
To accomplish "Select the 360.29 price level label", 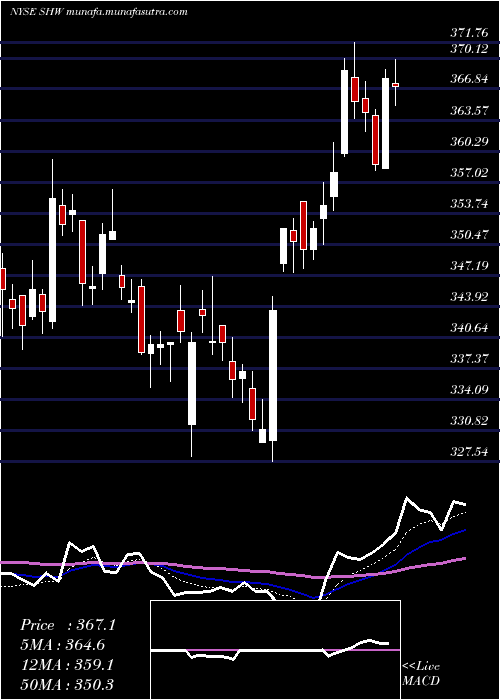I will (x=471, y=142).
